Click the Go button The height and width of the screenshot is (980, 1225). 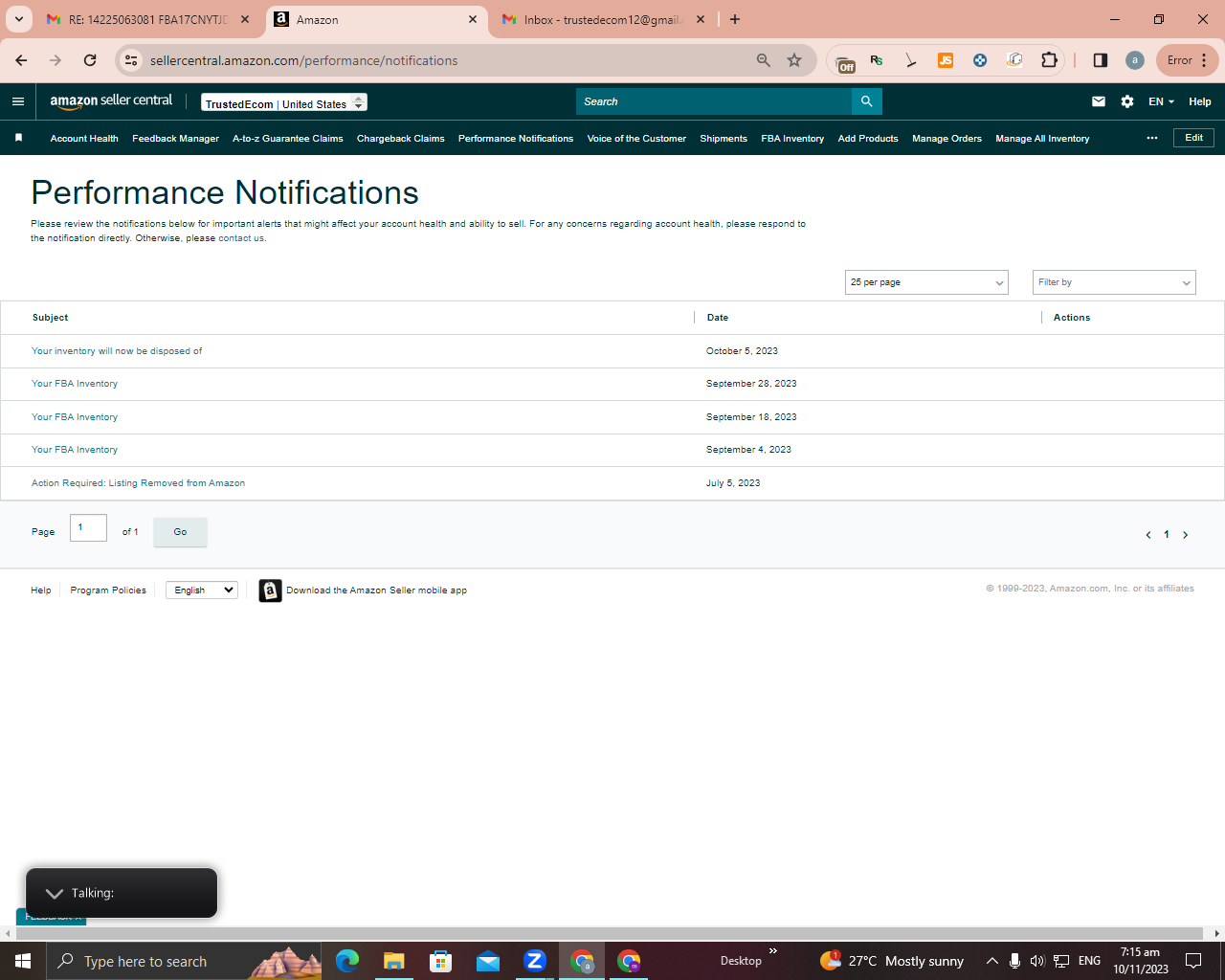click(x=180, y=532)
